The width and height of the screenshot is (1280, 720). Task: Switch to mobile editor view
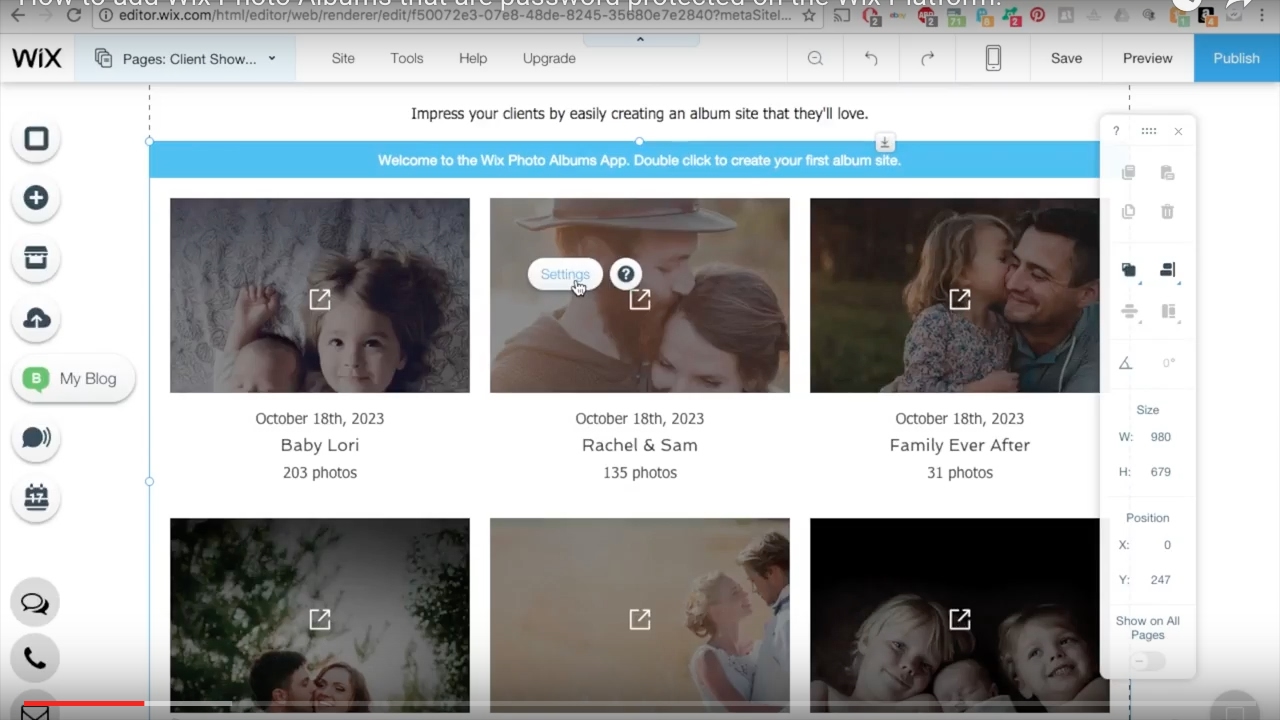(x=993, y=58)
